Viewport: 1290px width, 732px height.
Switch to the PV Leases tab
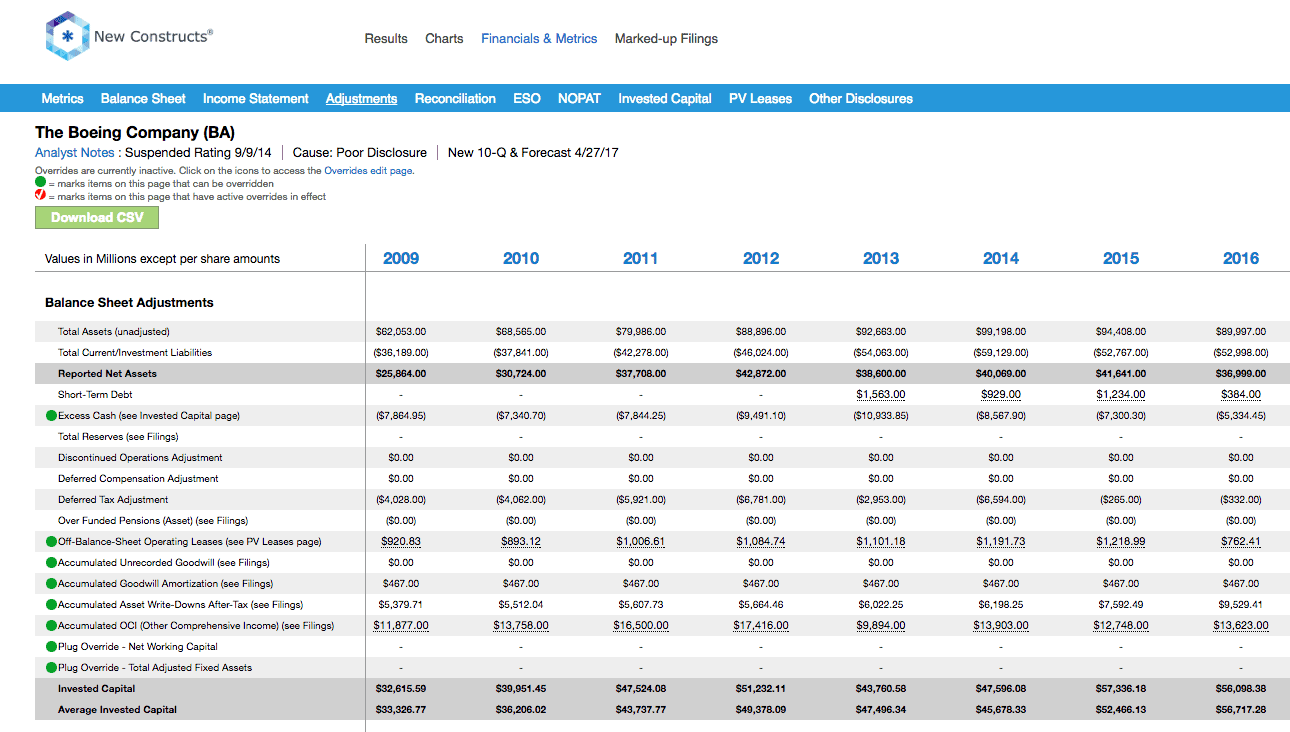pyautogui.click(x=760, y=98)
